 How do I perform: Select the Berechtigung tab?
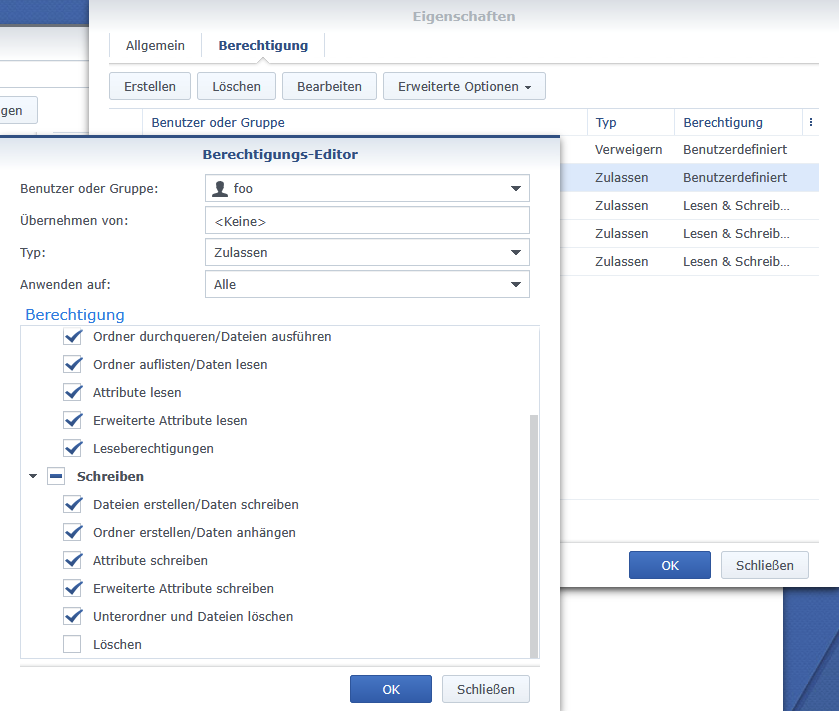[263, 45]
